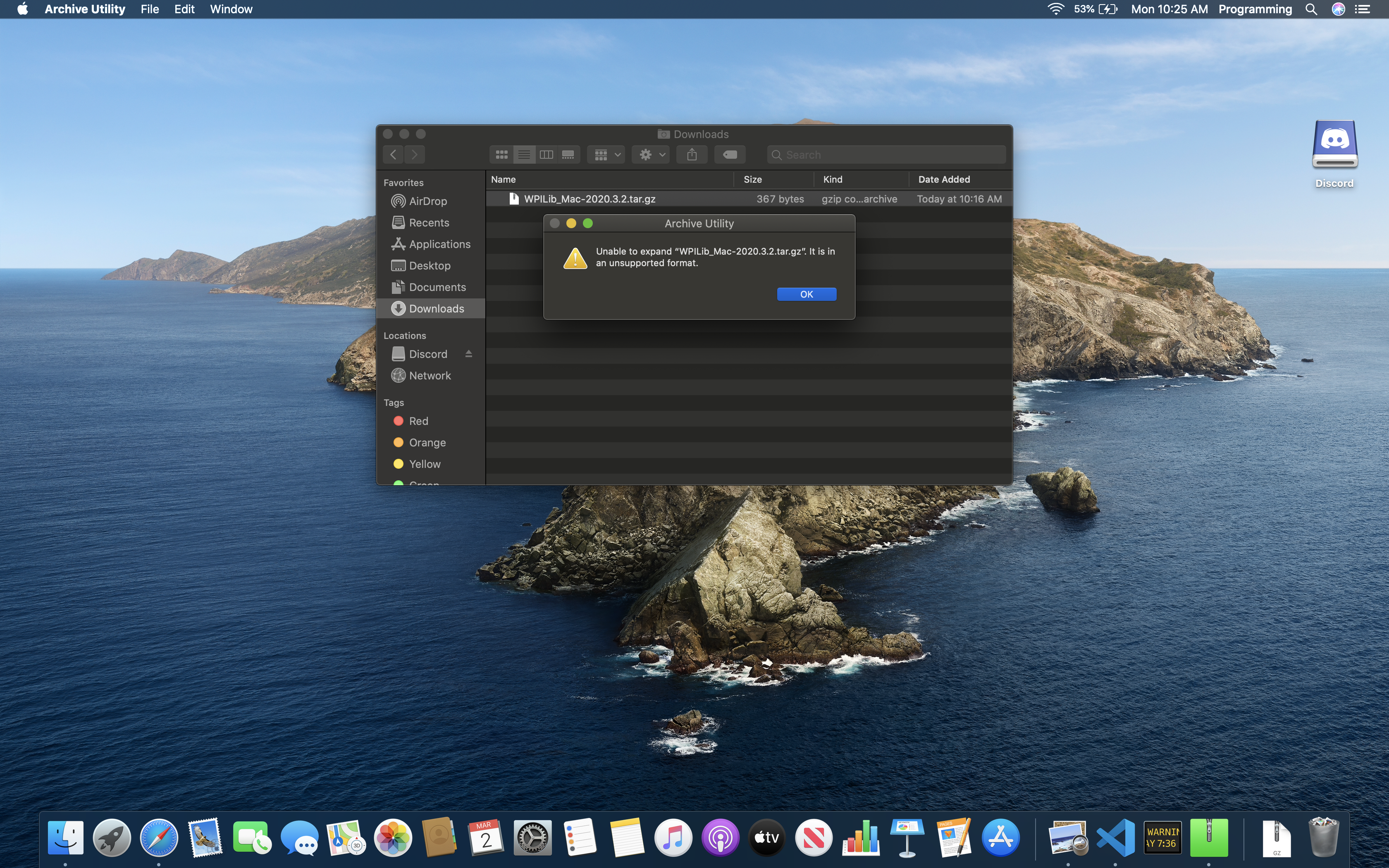This screenshot has width=1389, height=868.
Task: Switch Finder to gallery view
Action: click(x=568, y=155)
